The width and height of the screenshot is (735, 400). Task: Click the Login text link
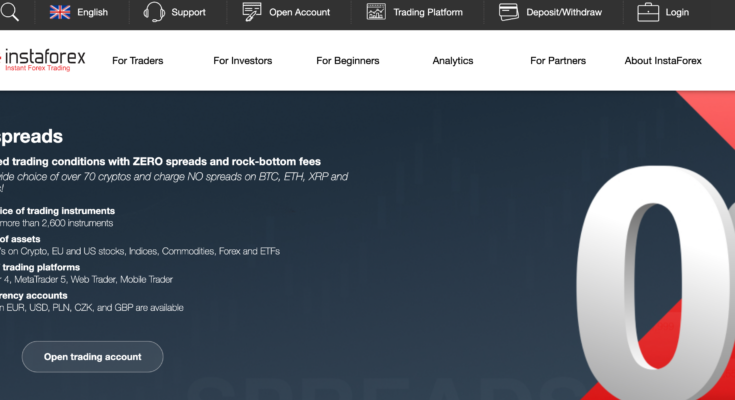pos(677,12)
